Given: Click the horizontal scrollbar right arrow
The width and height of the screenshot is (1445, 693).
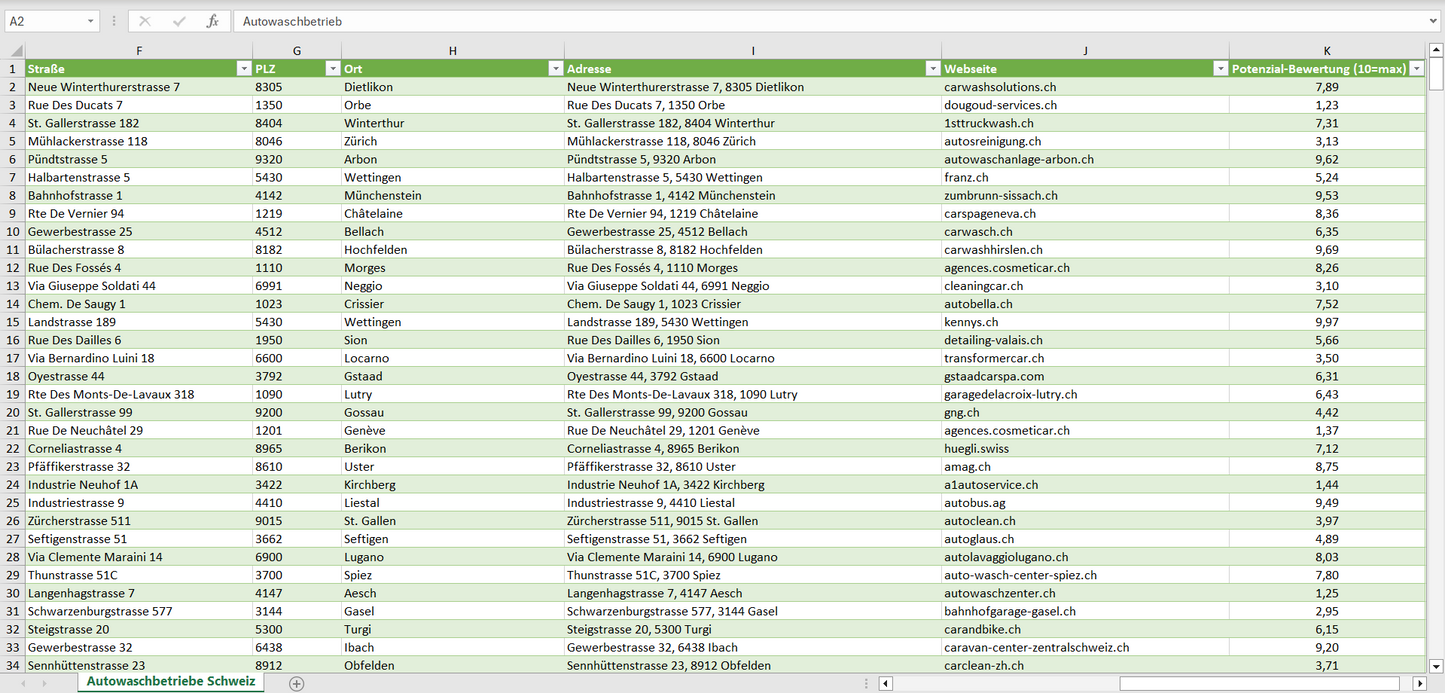Looking at the screenshot, I should coord(1418,683).
